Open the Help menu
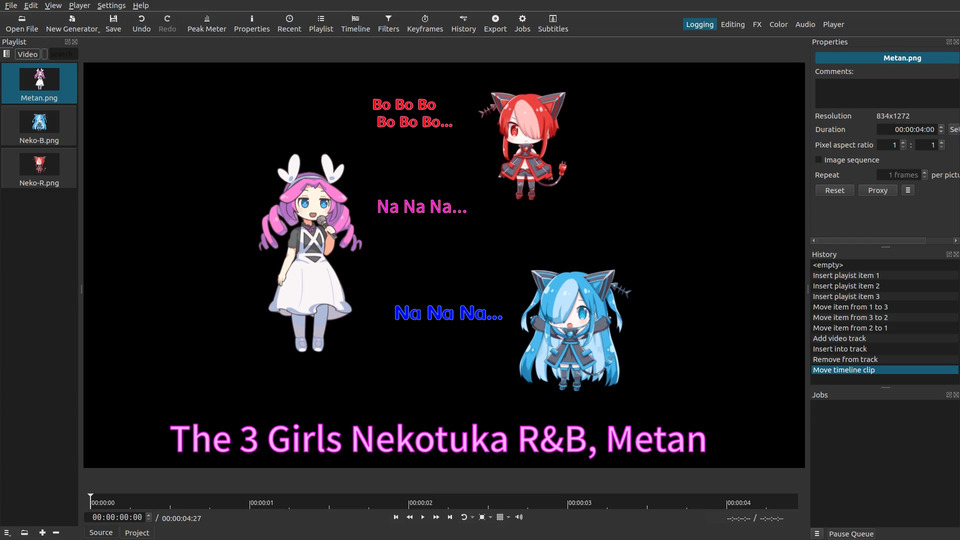This screenshot has width=960, height=540. point(141,6)
